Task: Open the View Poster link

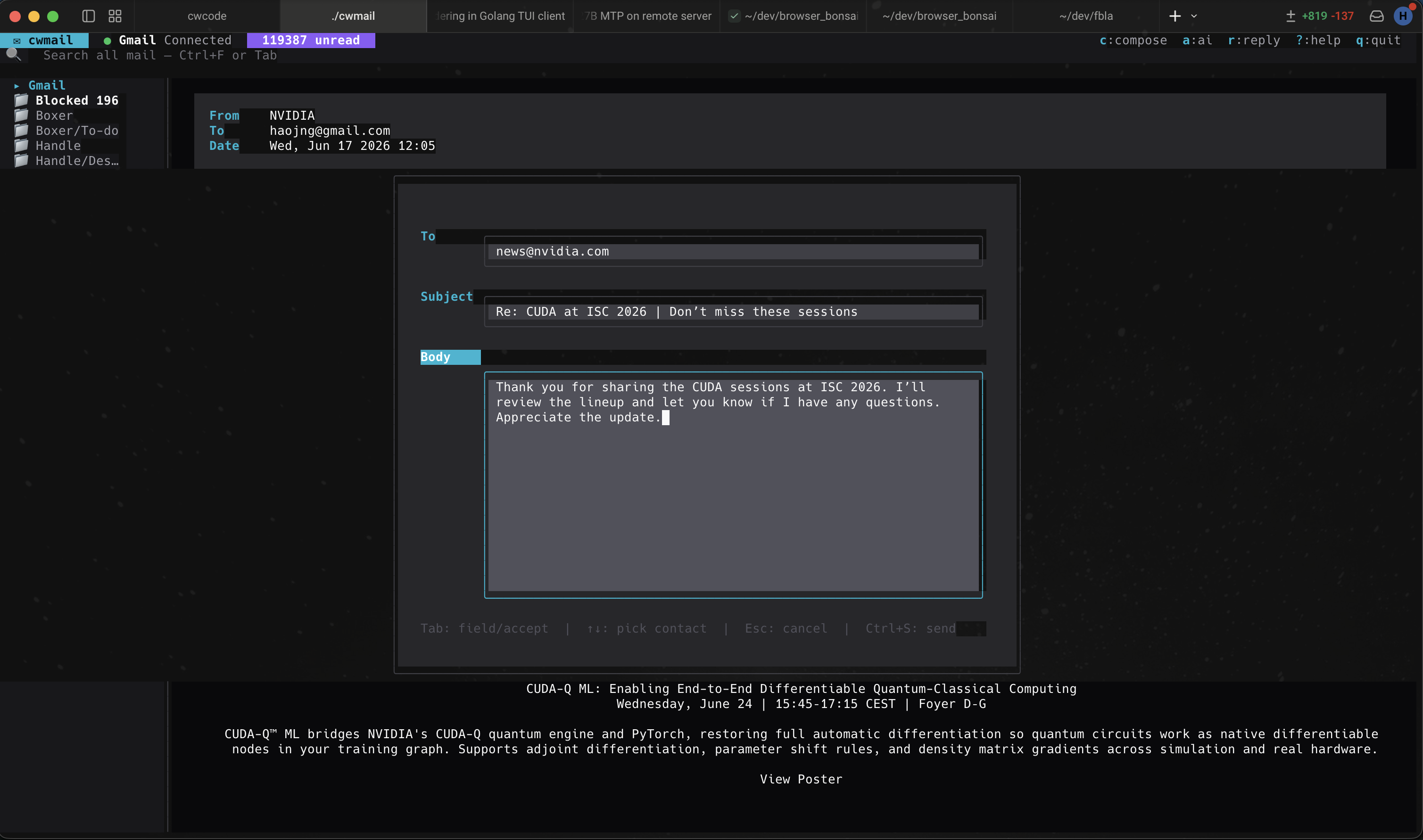Action: [x=801, y=780]
